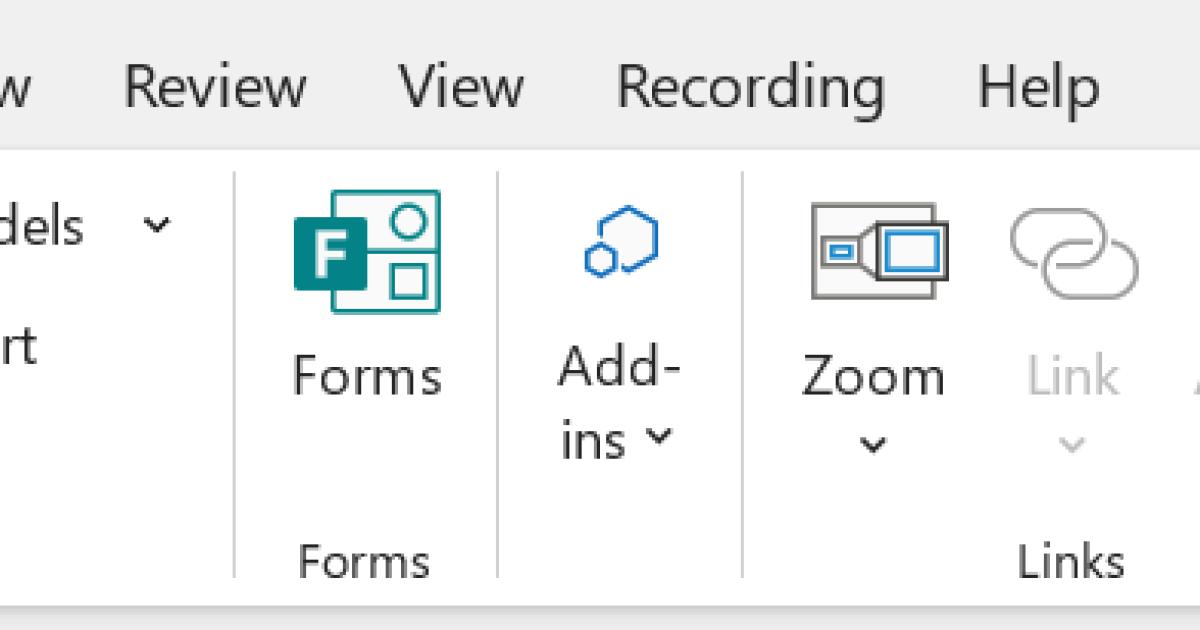Image resolution: width=1200 pixels, height=630 pixels.
Task: Click the Forms group name at bottom
Action: click(364, 561)
